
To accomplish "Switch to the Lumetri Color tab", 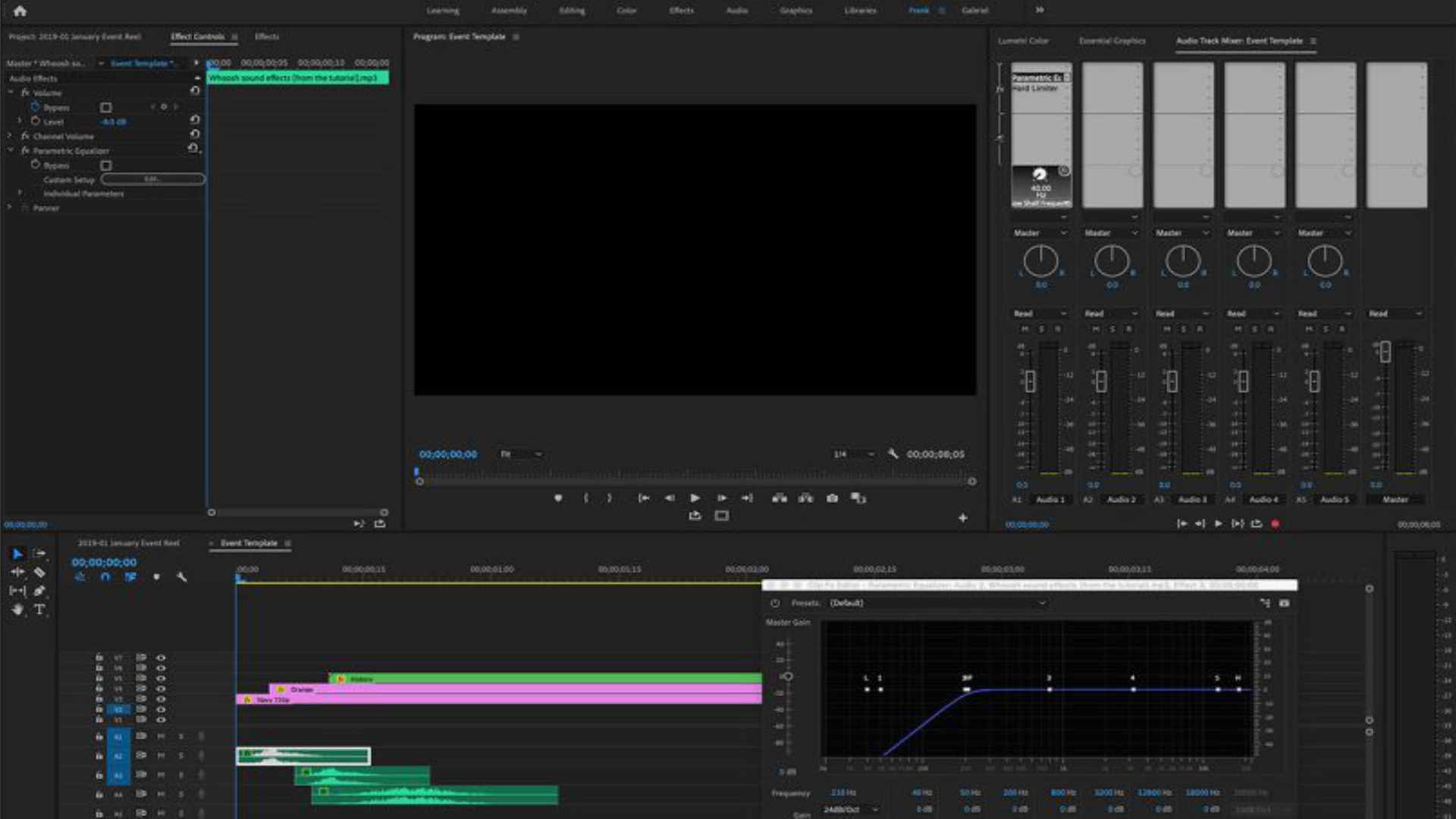I will pos(1023,41).
